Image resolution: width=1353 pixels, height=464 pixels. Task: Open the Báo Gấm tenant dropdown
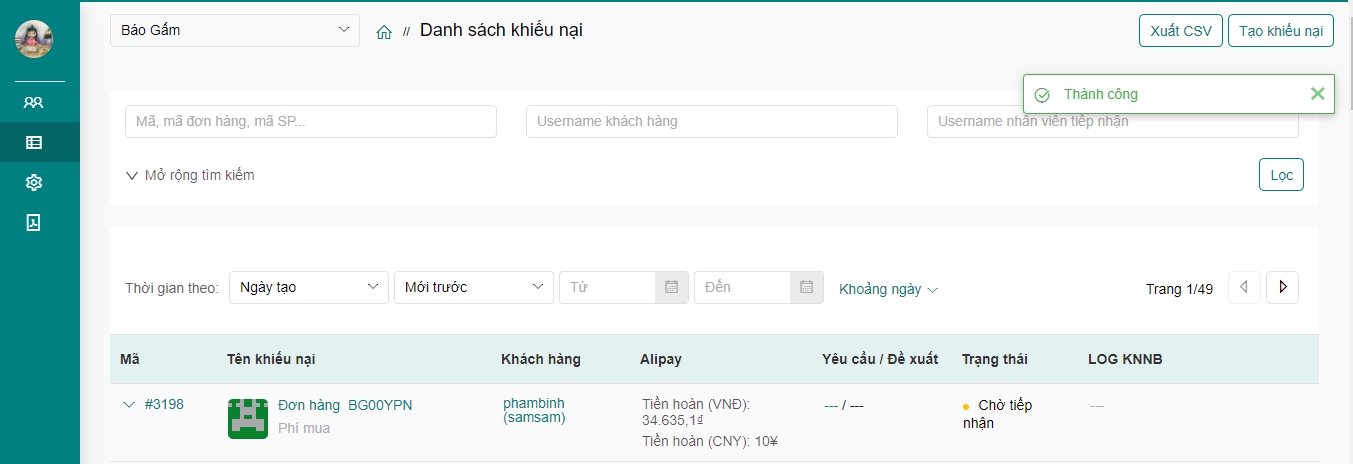(x=234, y=30)
